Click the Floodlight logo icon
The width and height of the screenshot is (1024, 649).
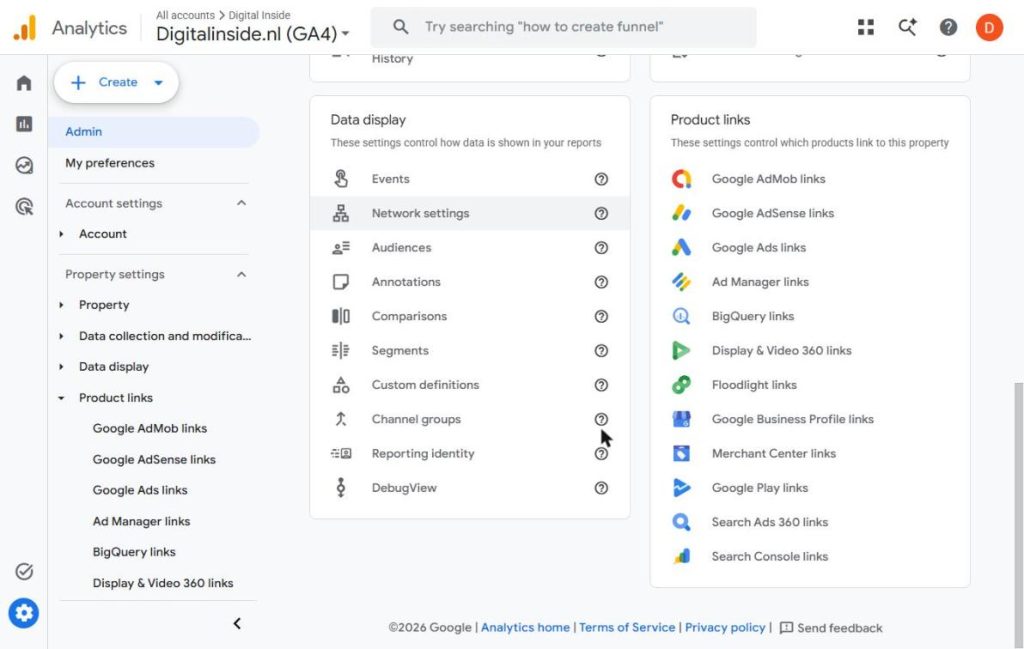pos(681,385)
